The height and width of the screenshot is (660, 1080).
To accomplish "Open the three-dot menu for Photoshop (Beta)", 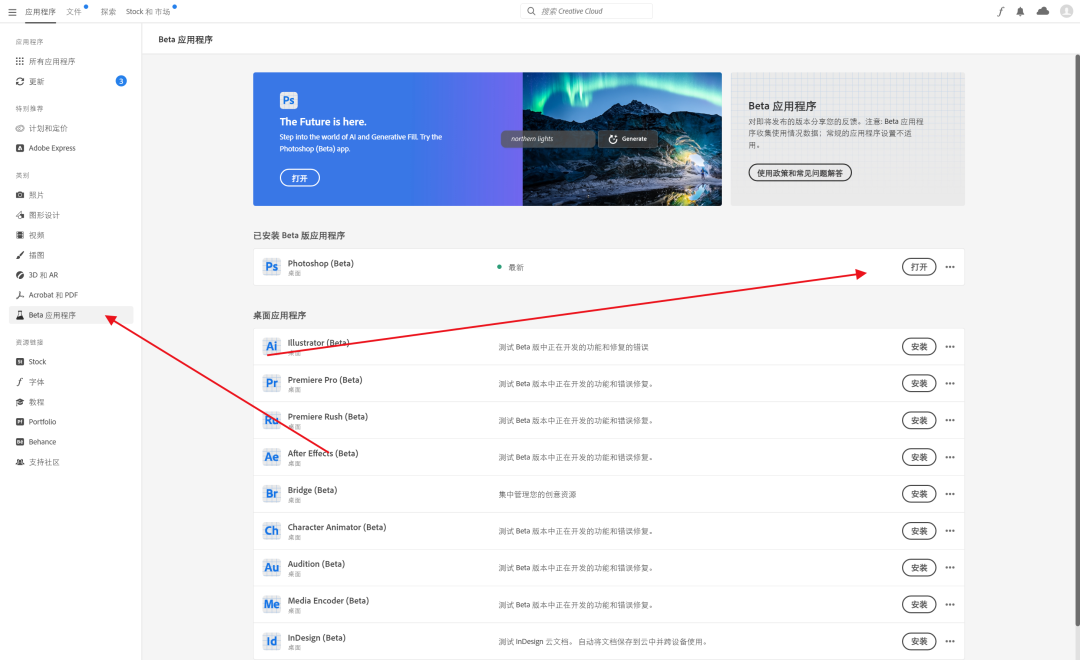I will [x=949, y=266].
